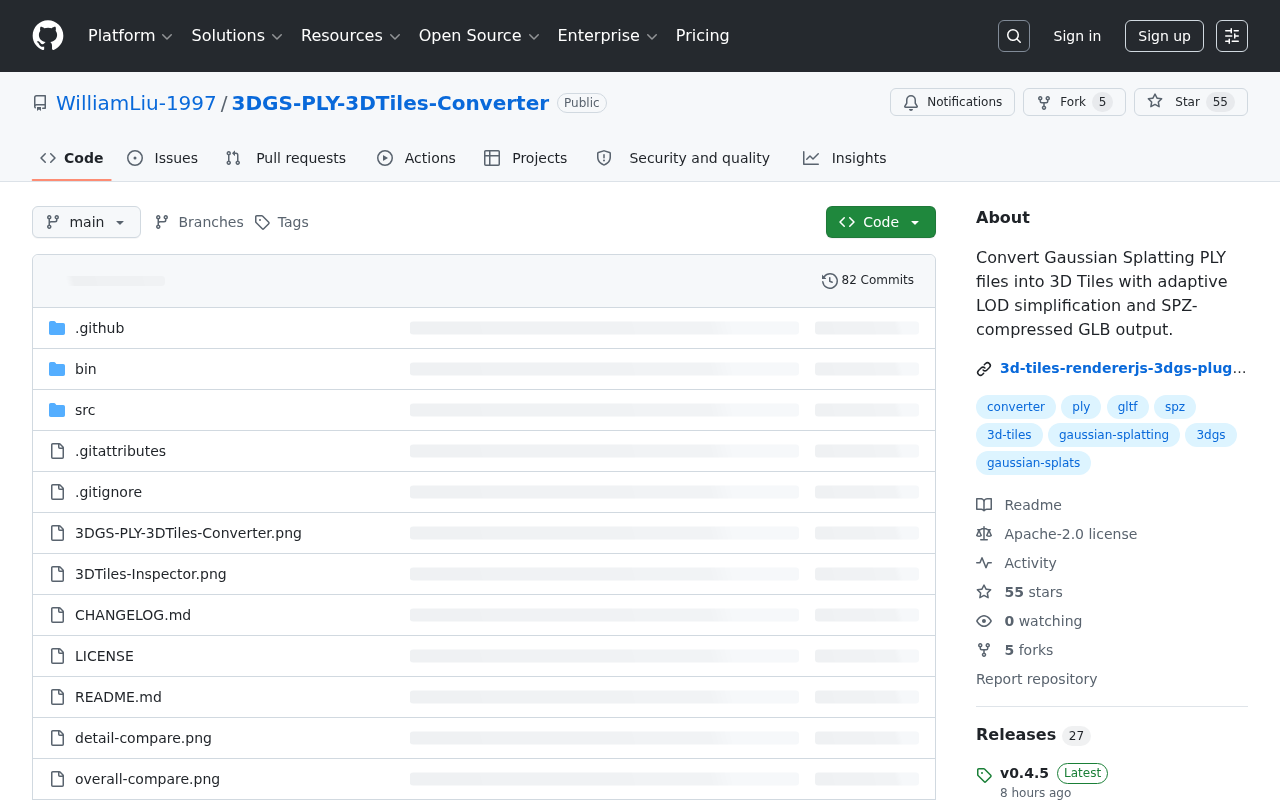Open the 3DGS-PLY-3DTiles-Converter repo link
This screenshot has width=1280, height=800.
(x=390, y=103)
